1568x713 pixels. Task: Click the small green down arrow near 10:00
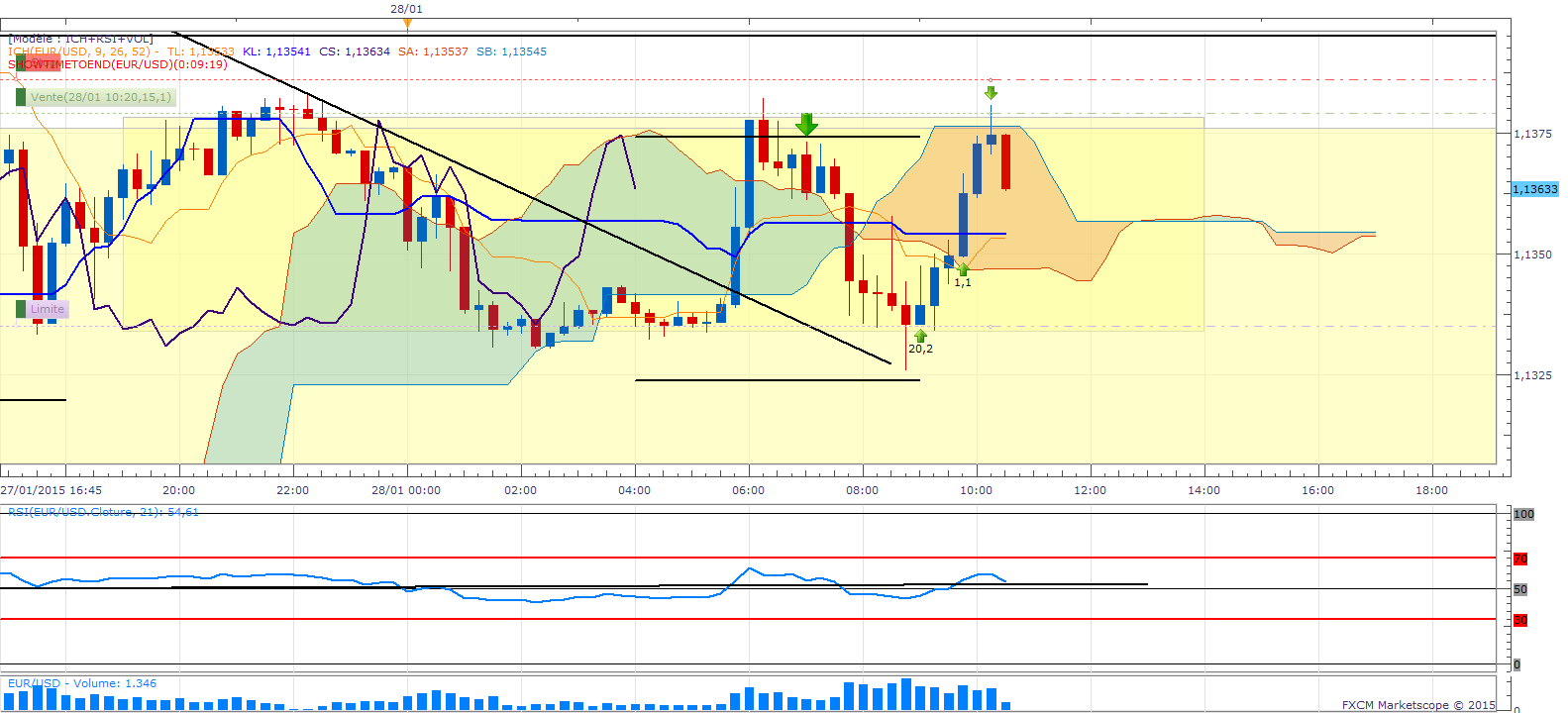[x=991, y=93]
